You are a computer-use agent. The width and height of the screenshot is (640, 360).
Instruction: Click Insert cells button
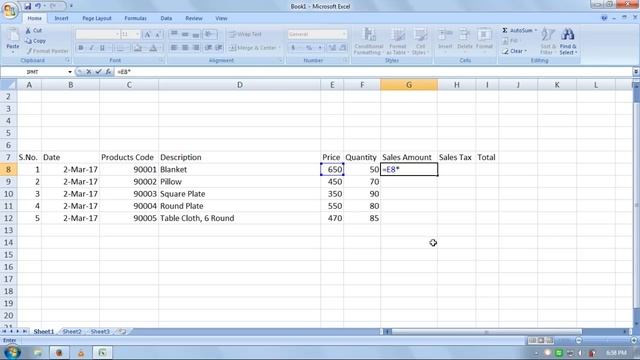click(x=445, y=40)
